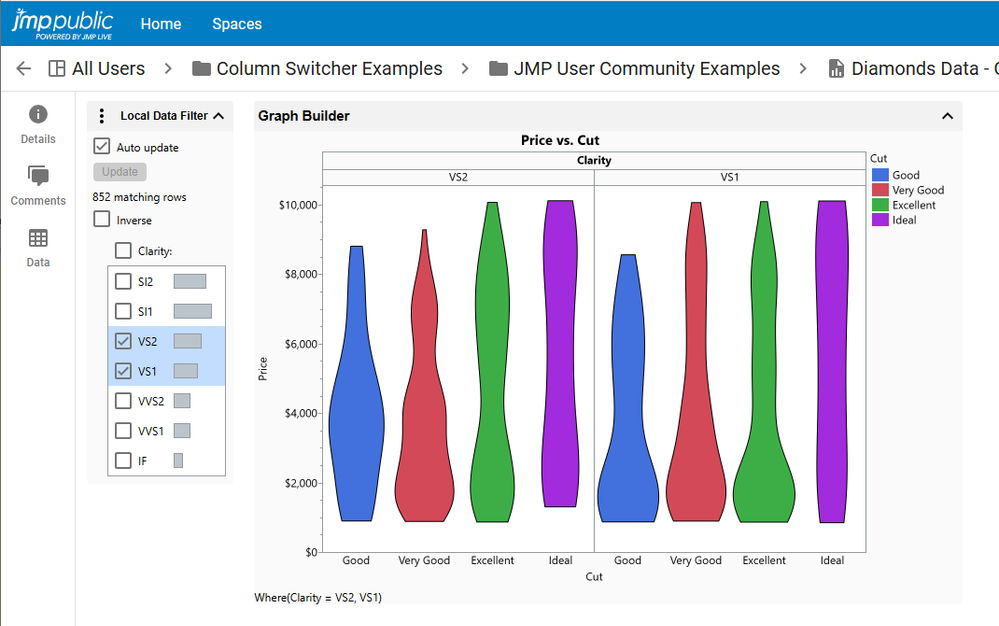Image resolution: width=999 pixels, height=626 pixels.
Task: Open JMP User Community Examples breadcrumb
Action: click(646, 69)
